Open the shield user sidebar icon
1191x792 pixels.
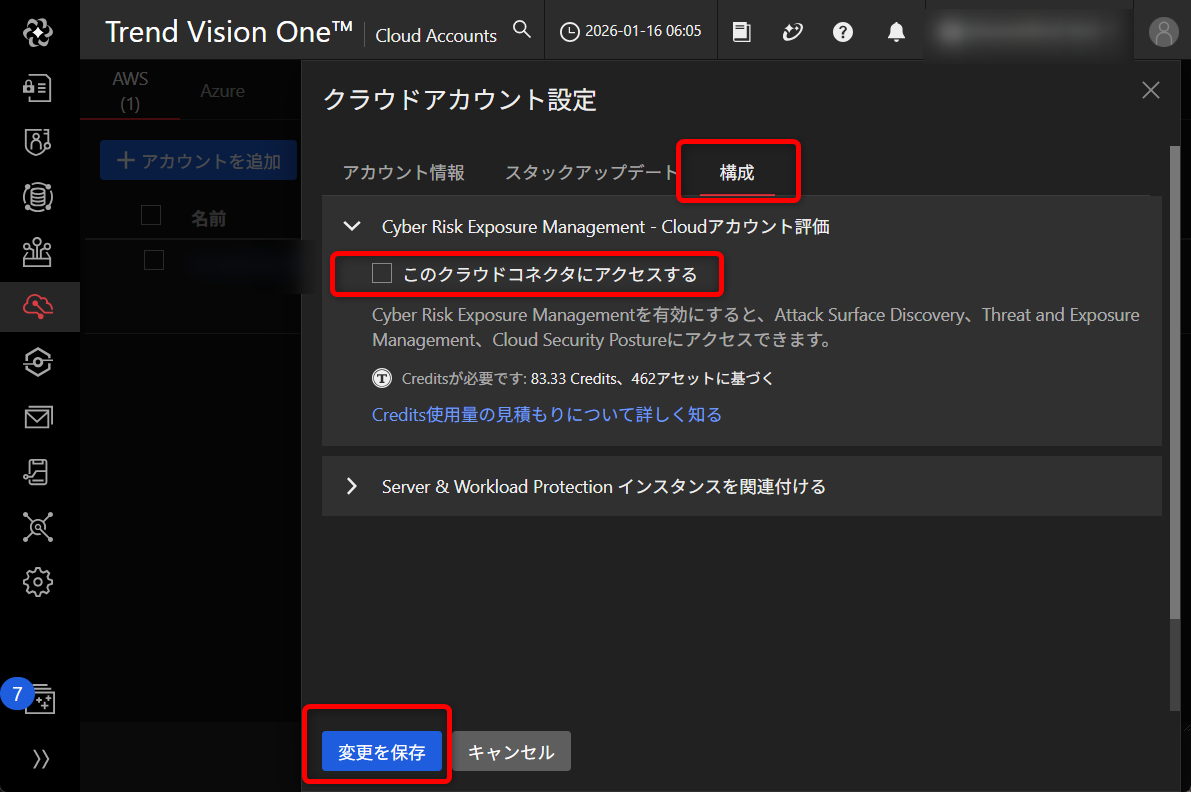pos(37,142)
